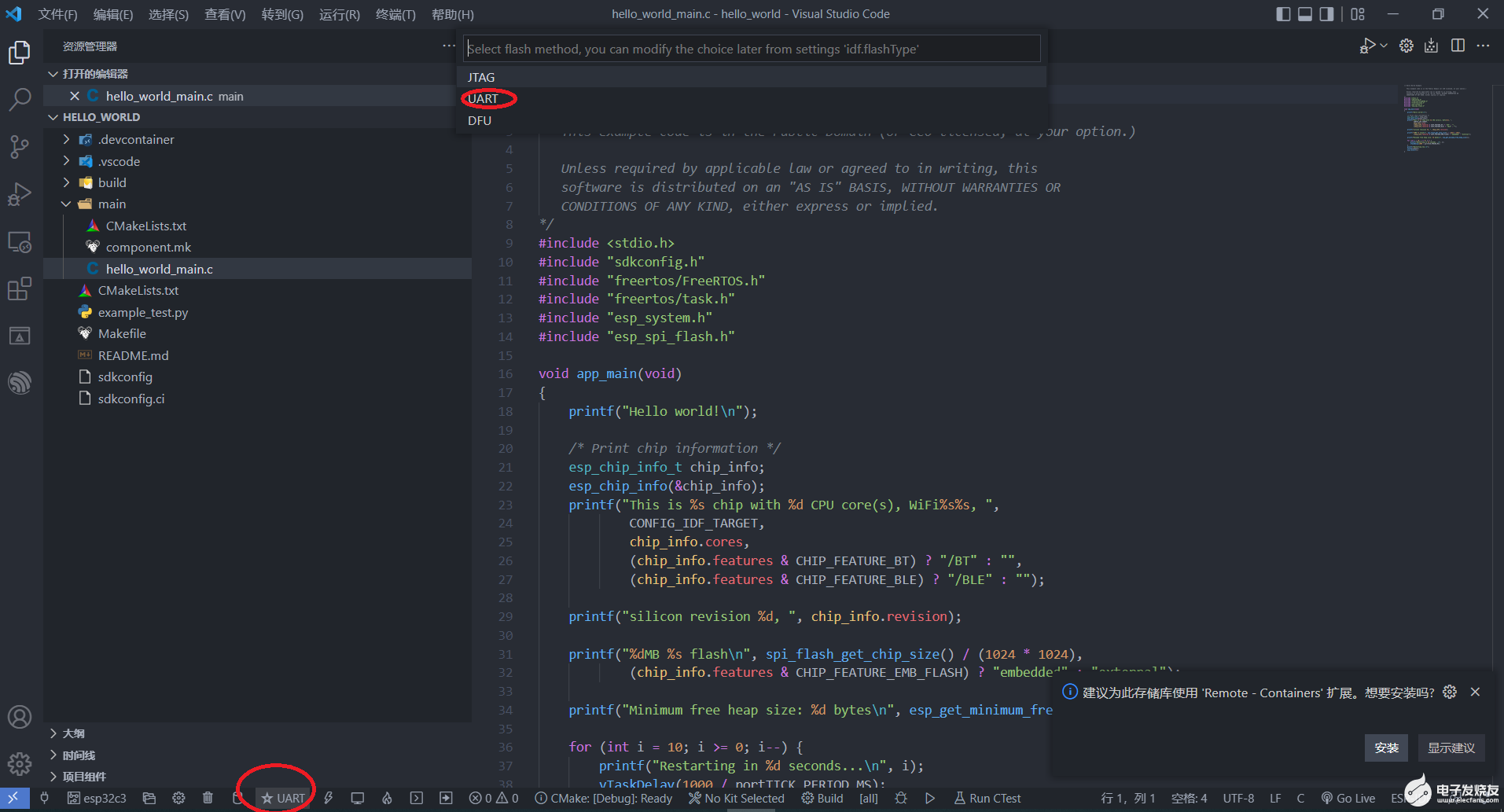The image size is (1504, 812).
Task: Open the 终端(T) menu
Action: 395,14
